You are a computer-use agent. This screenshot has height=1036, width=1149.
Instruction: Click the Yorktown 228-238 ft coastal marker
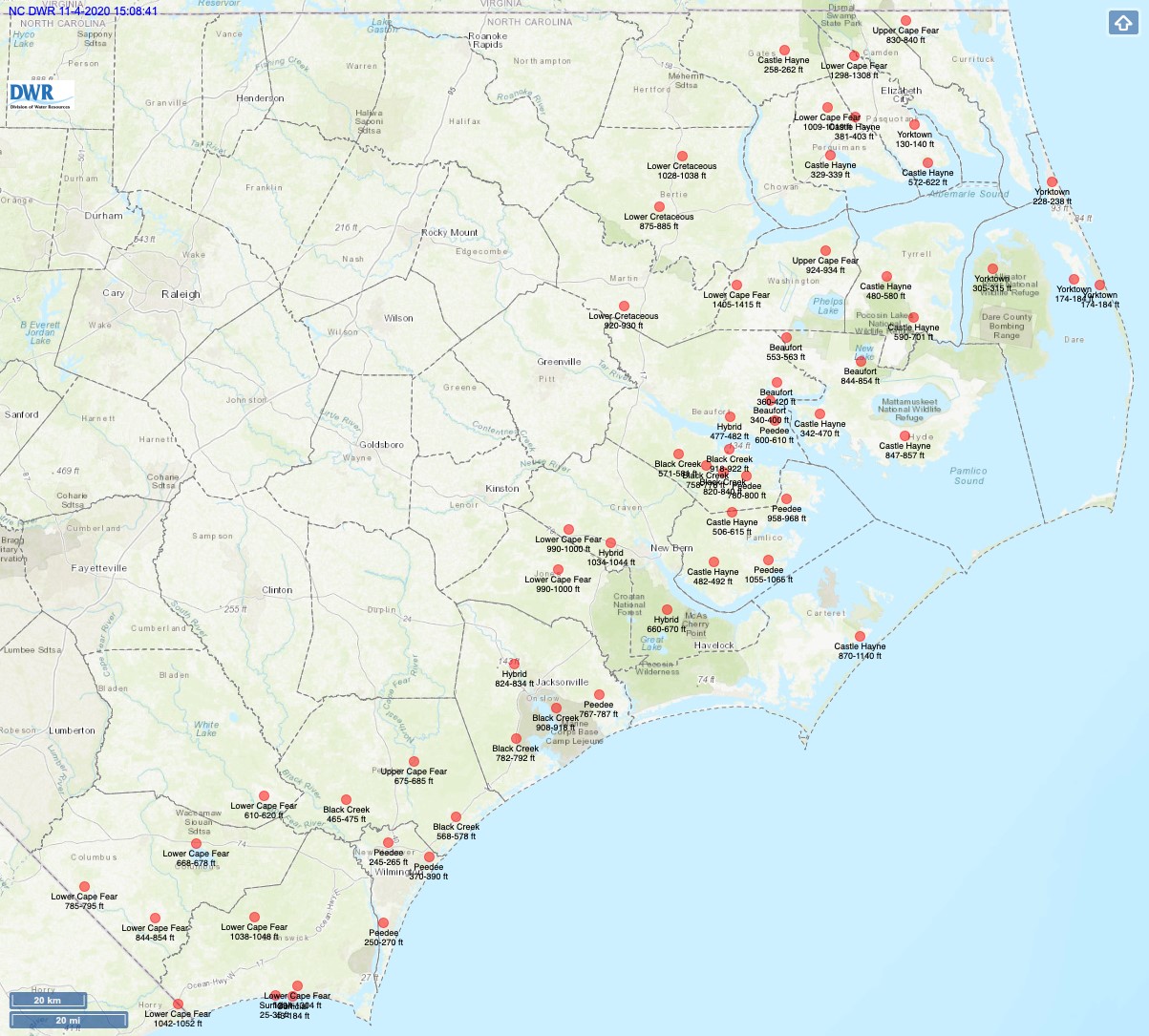(1054, 180)
